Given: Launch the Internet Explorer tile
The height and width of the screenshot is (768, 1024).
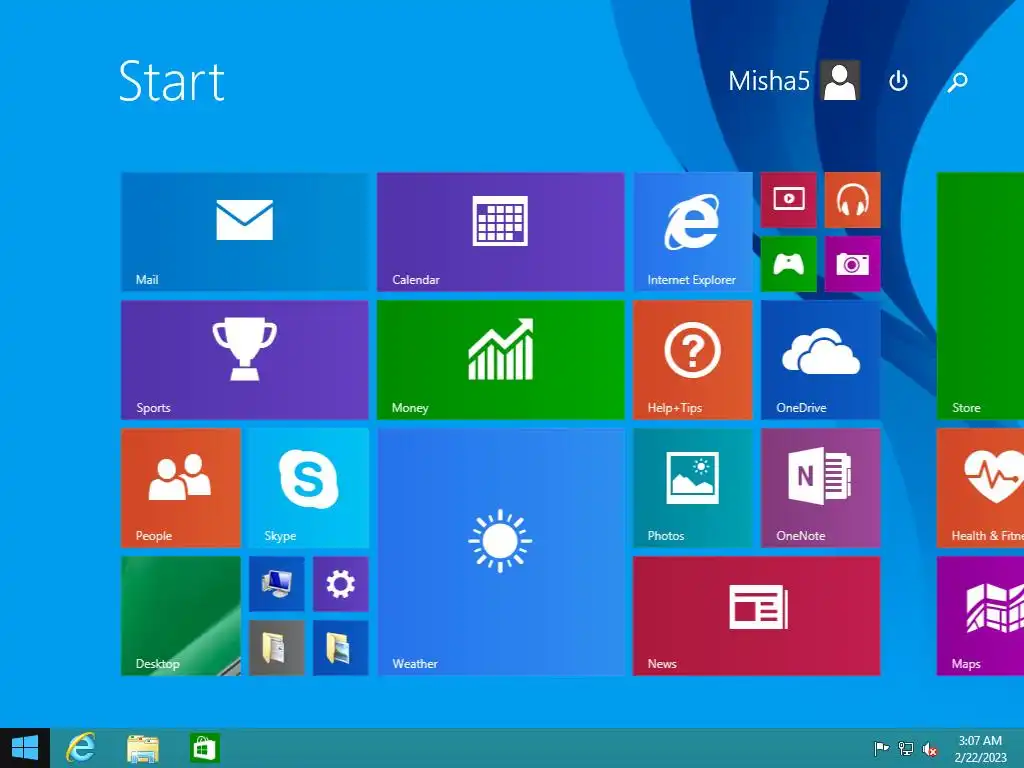Looking at the screenshot, I should tap(692, 232).
